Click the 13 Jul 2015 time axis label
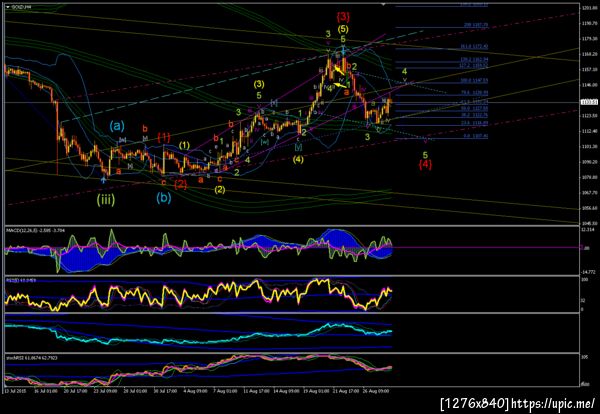Screen dimensions: 600x414 [x=13, y=391]
